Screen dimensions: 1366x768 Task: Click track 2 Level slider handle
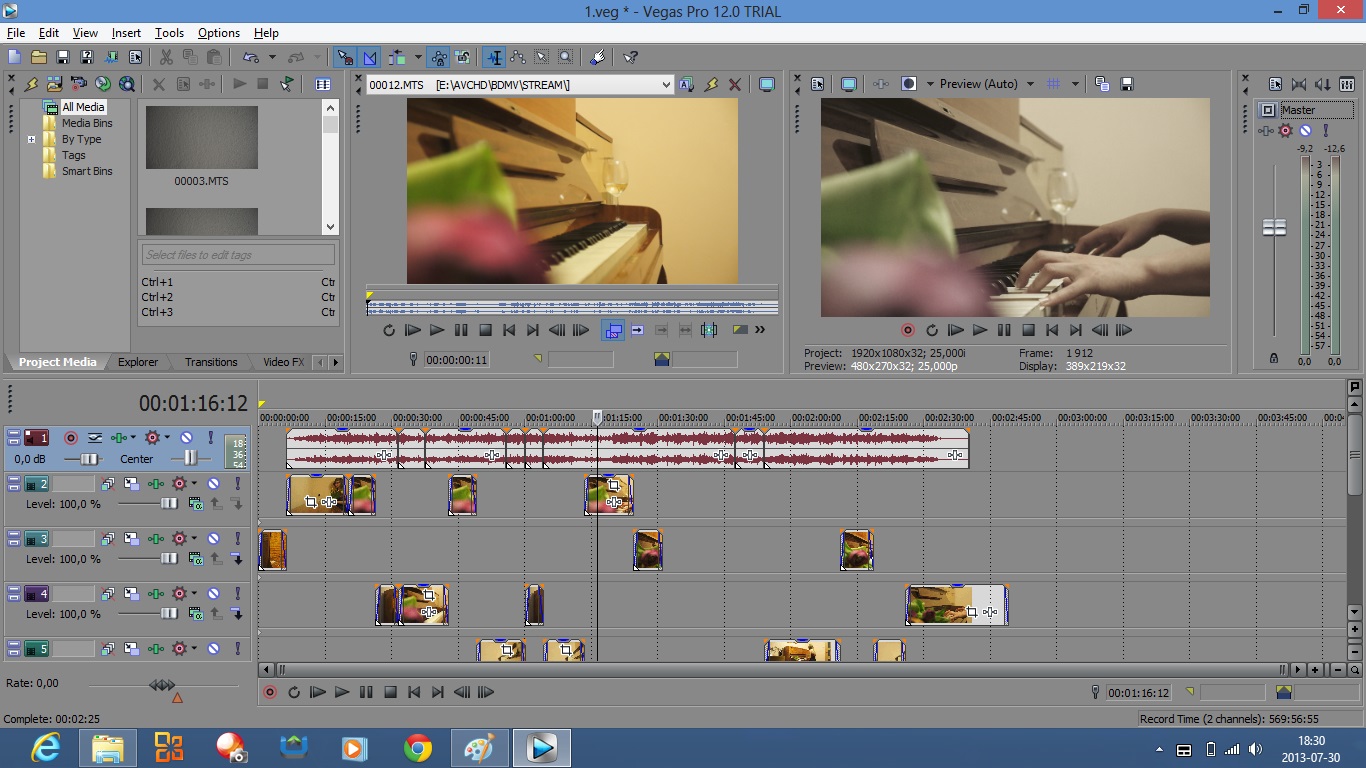pyautogui.click(x=169, y=504)
